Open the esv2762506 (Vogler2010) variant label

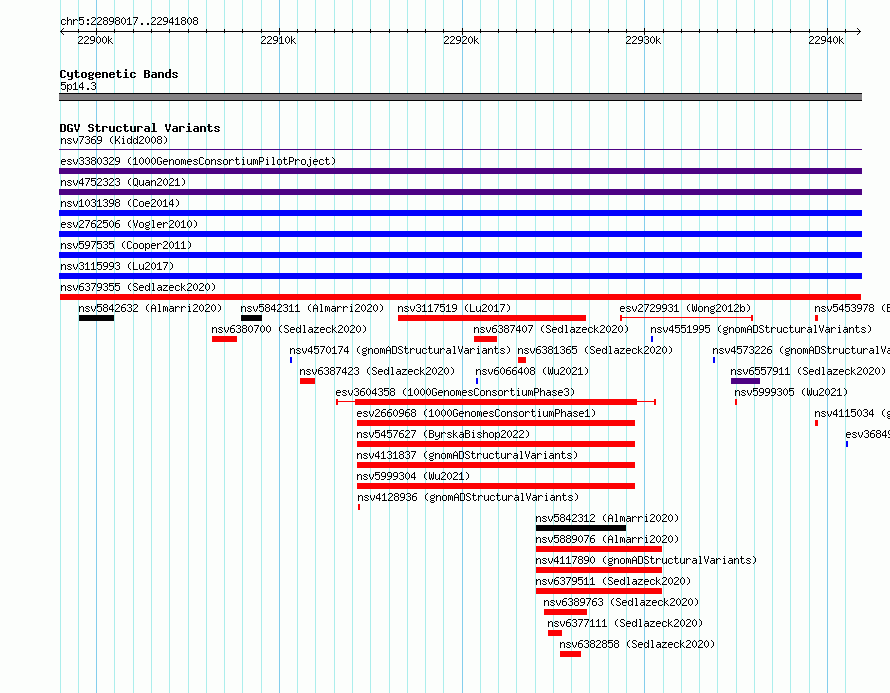[x=129, y=224]
